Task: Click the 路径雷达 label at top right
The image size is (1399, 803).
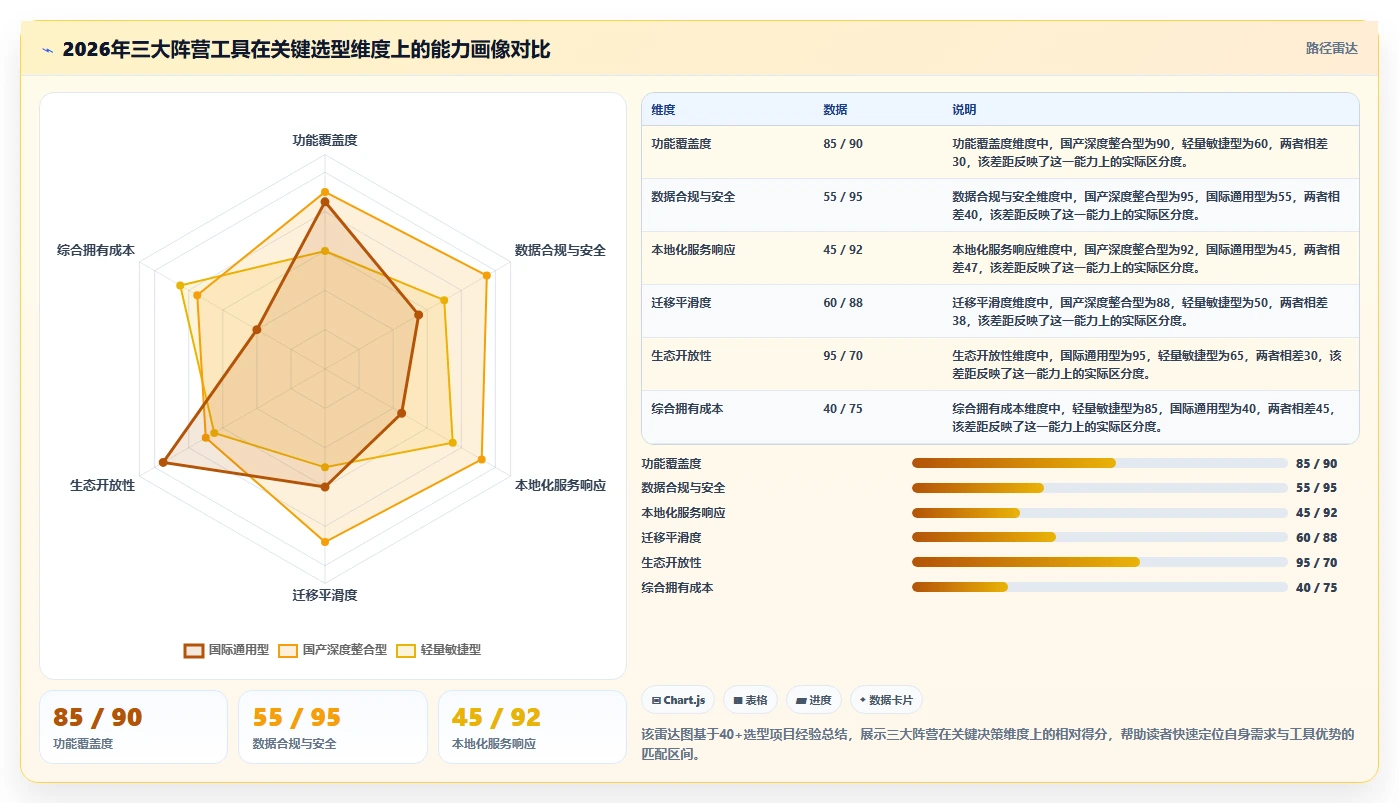Action: [1332, 48]
